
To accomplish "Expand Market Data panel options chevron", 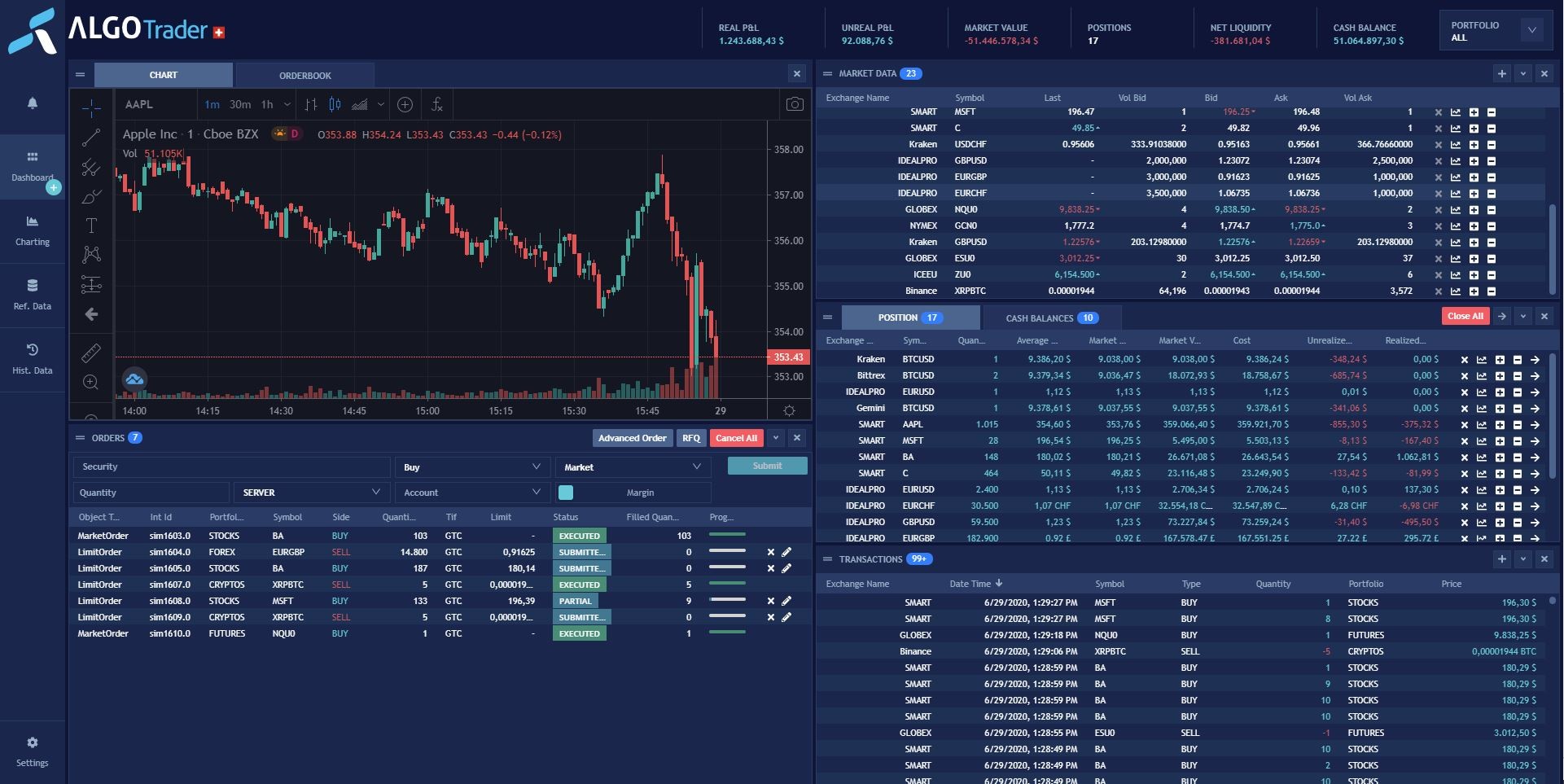I will click(1523, 73).
